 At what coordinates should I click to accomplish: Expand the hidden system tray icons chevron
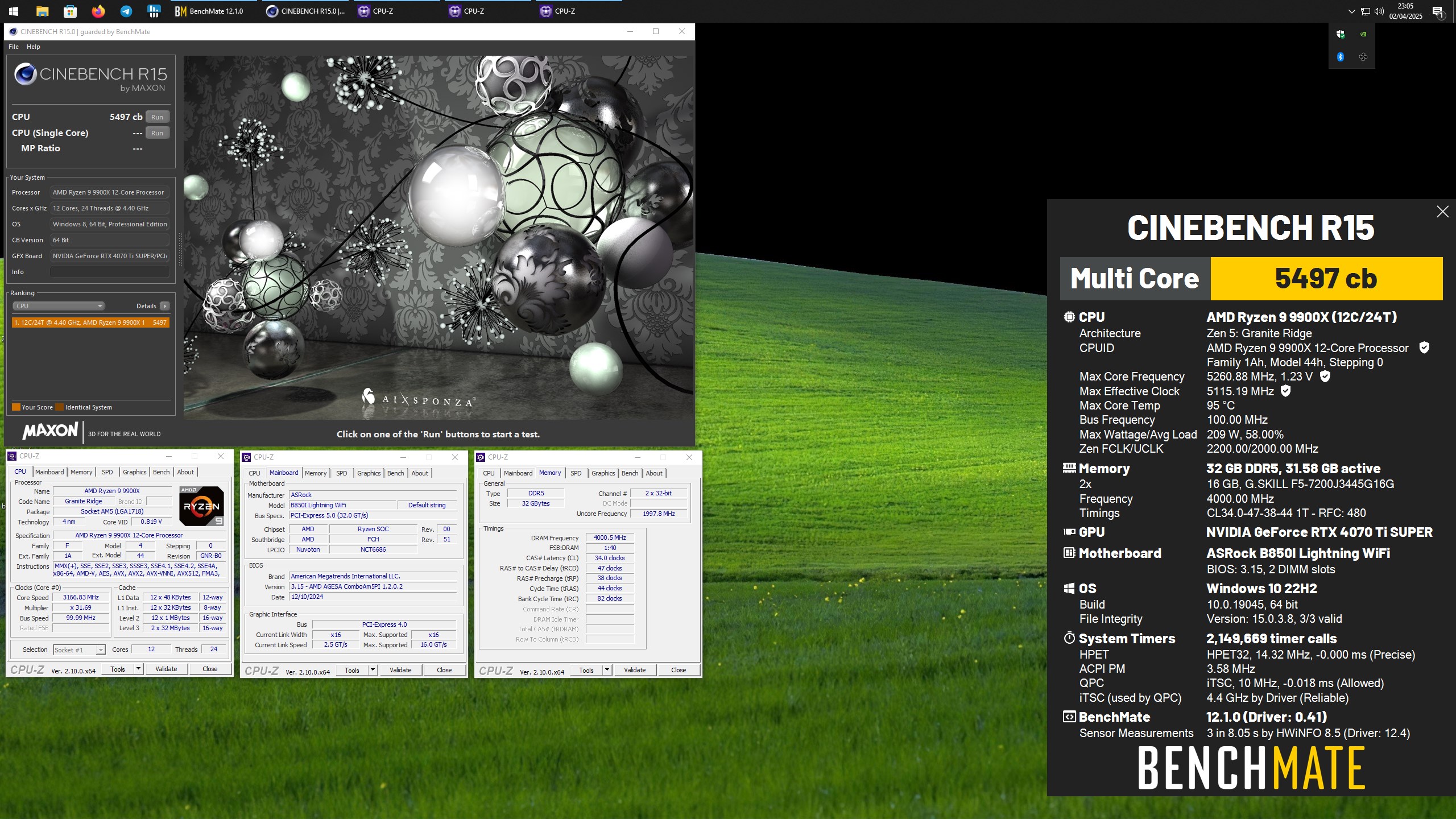(x=1351, y=11)
